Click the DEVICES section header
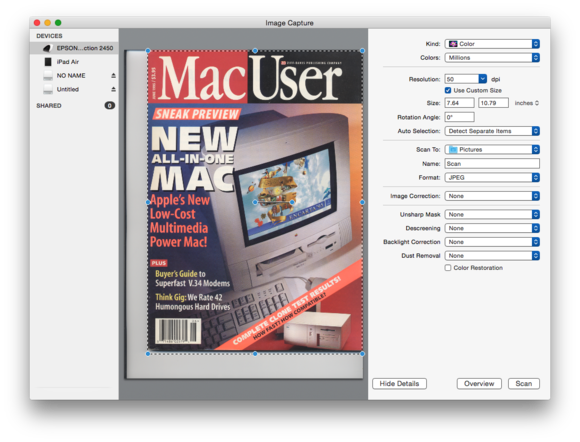Image resolution: width=580 pixels, height=442 pixels. click(49, 36)
